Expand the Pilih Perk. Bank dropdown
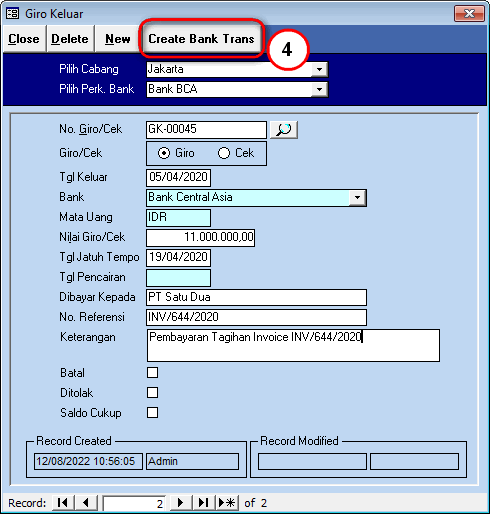Screen dimensions: 490x514 point(319,89)
